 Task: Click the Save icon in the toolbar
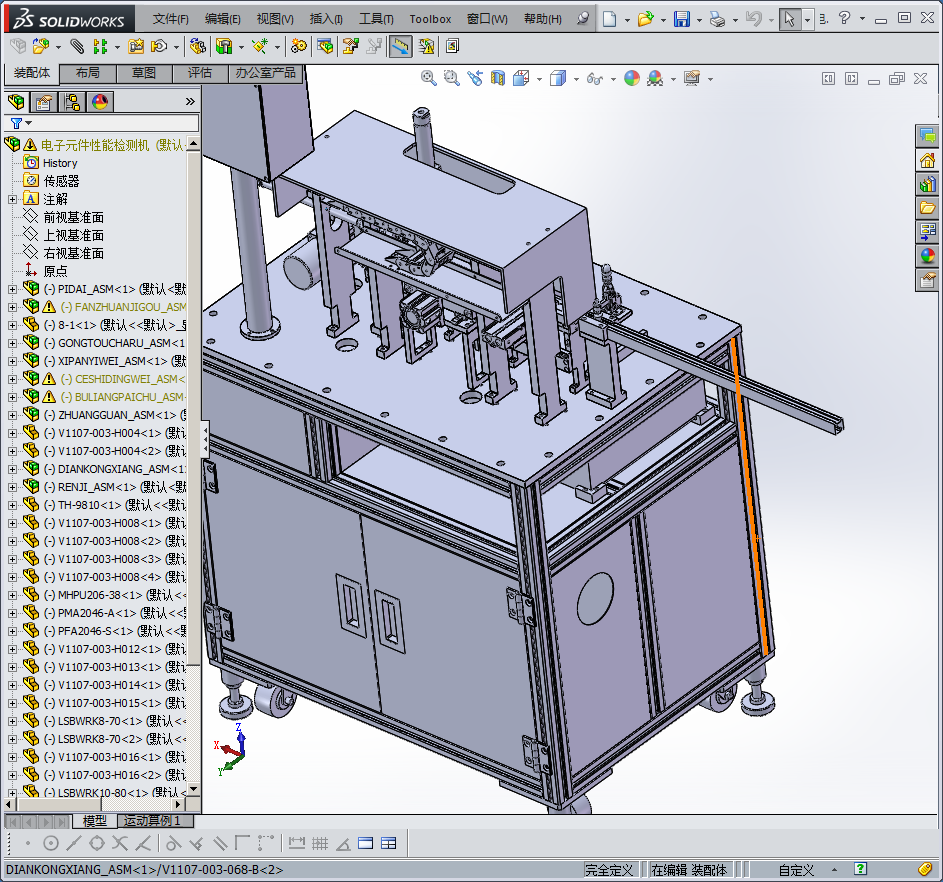tap(681, 19)
